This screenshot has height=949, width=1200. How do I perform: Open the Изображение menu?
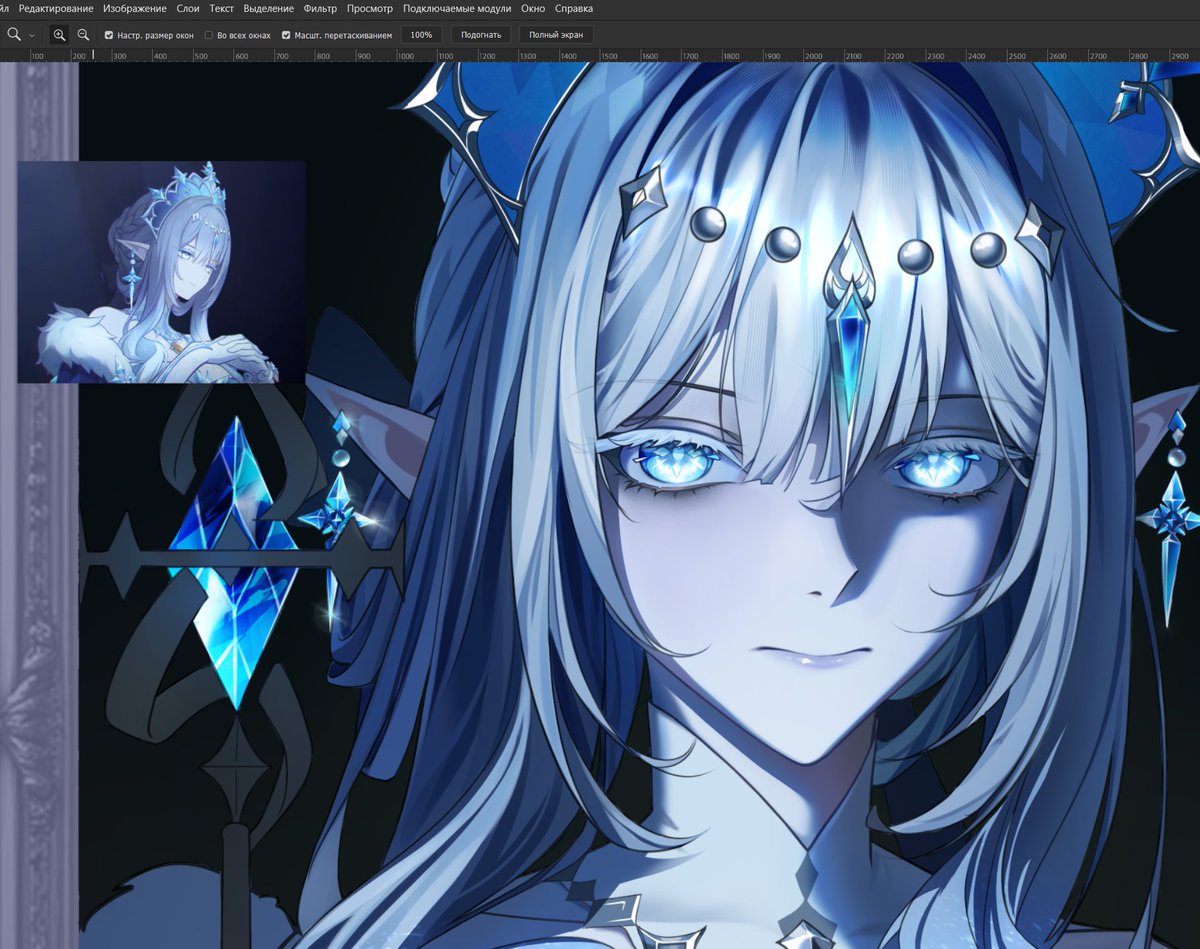[x=133, y=8]
